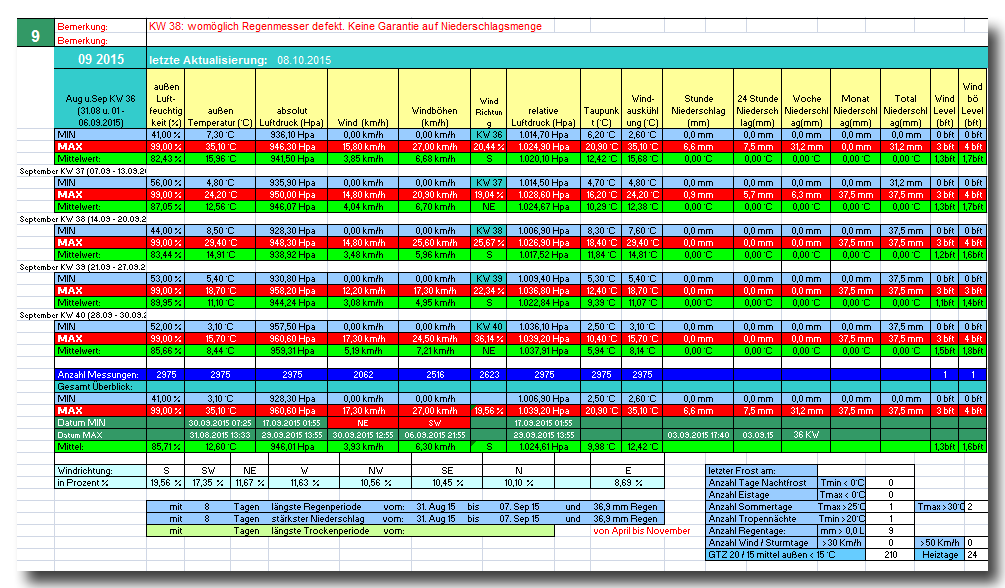
Task: Select the green cell showing number 9
Action: (x=36, y=33)
